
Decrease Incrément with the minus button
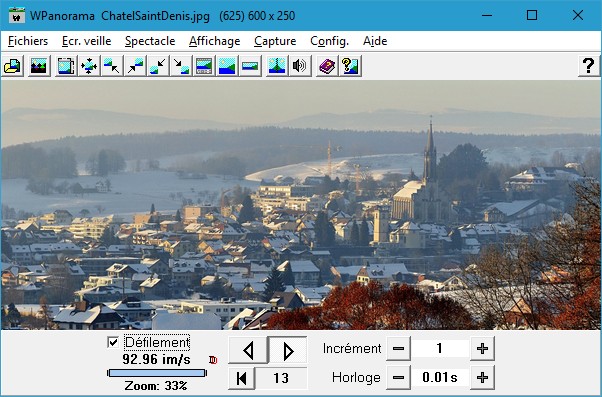tap(399, 349)
